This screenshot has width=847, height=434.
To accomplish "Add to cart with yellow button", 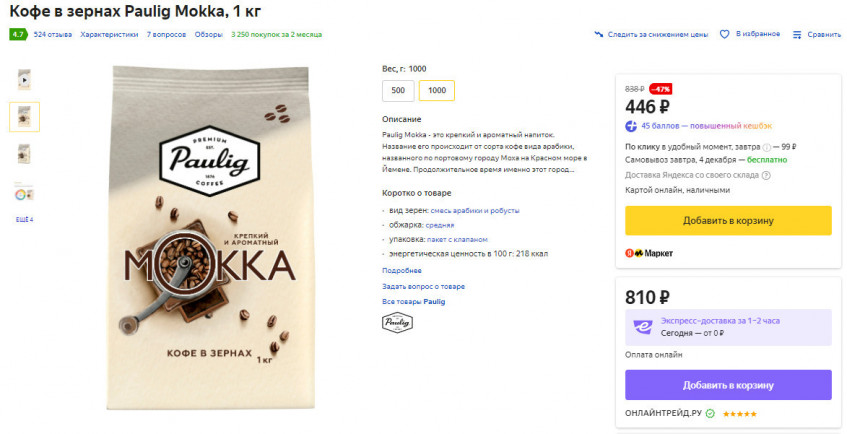I will 728,220.
